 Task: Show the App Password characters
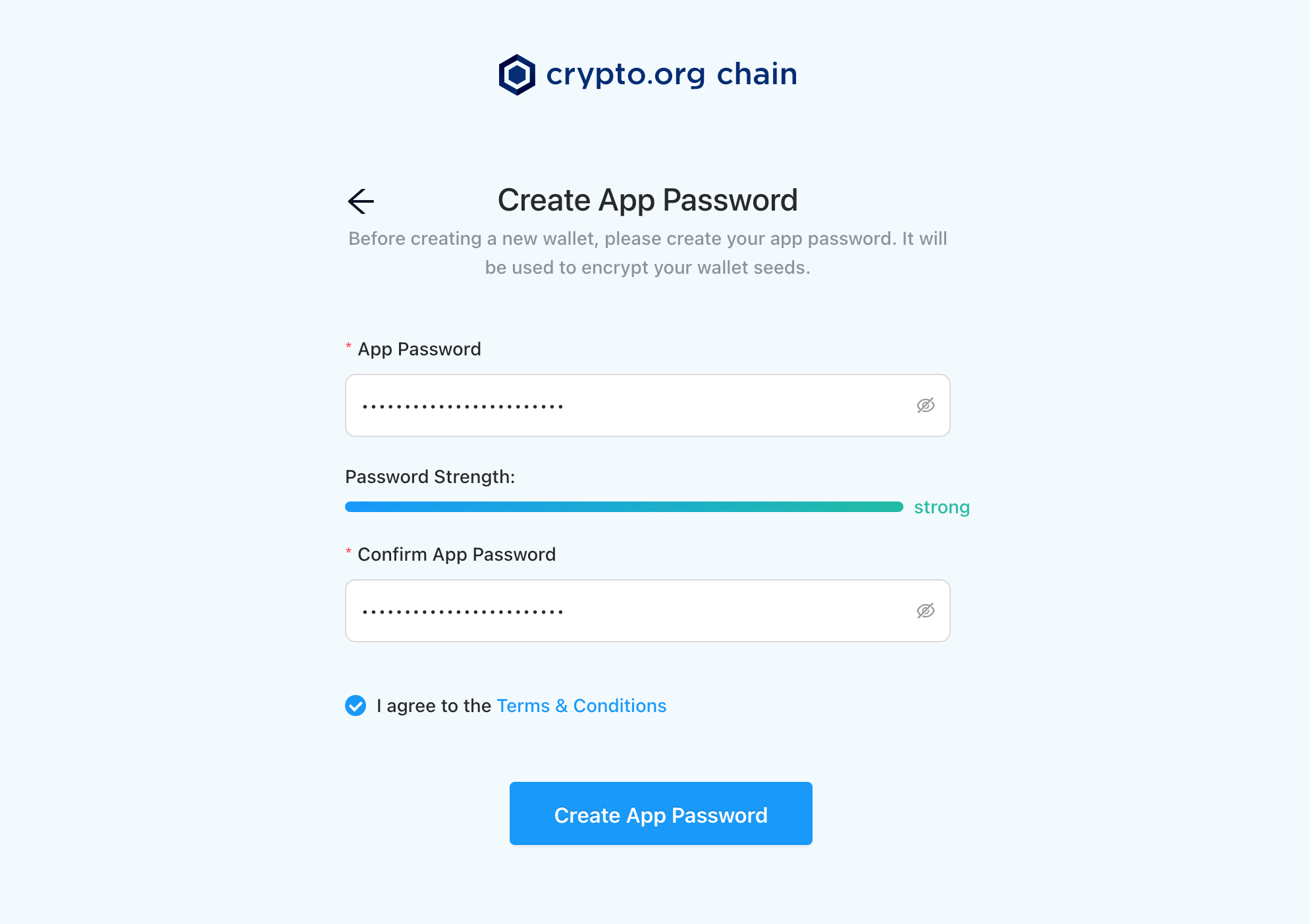pyautogui.click(x=925, y=405)
